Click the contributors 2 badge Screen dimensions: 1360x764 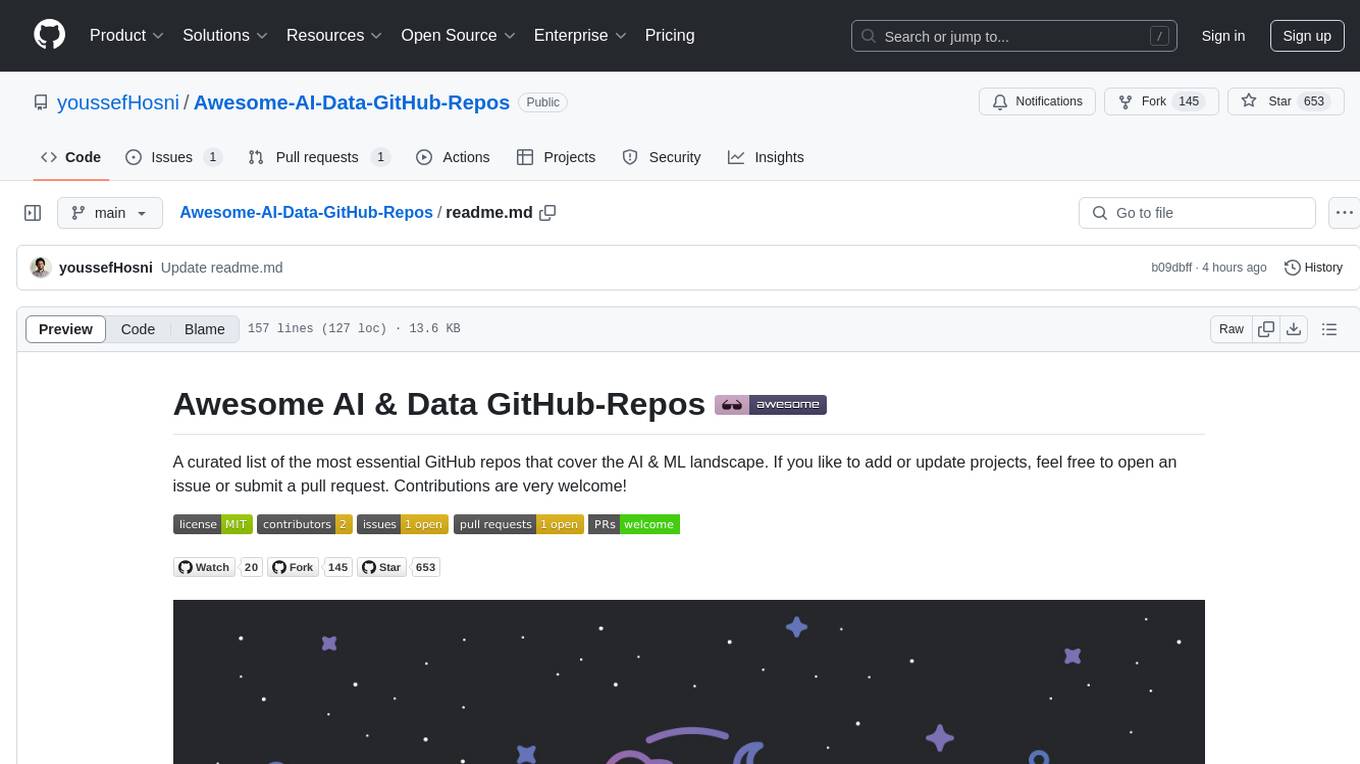pos(304,524)
